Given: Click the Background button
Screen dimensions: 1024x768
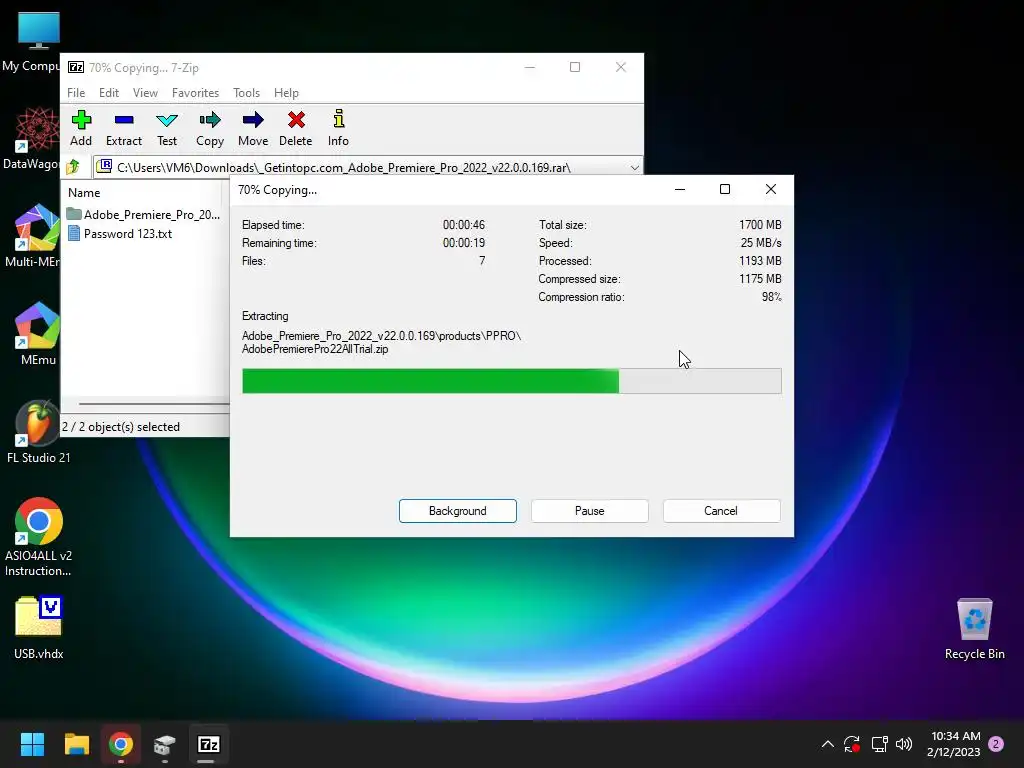Looking at the screenshot, I should tap(458, 511).
